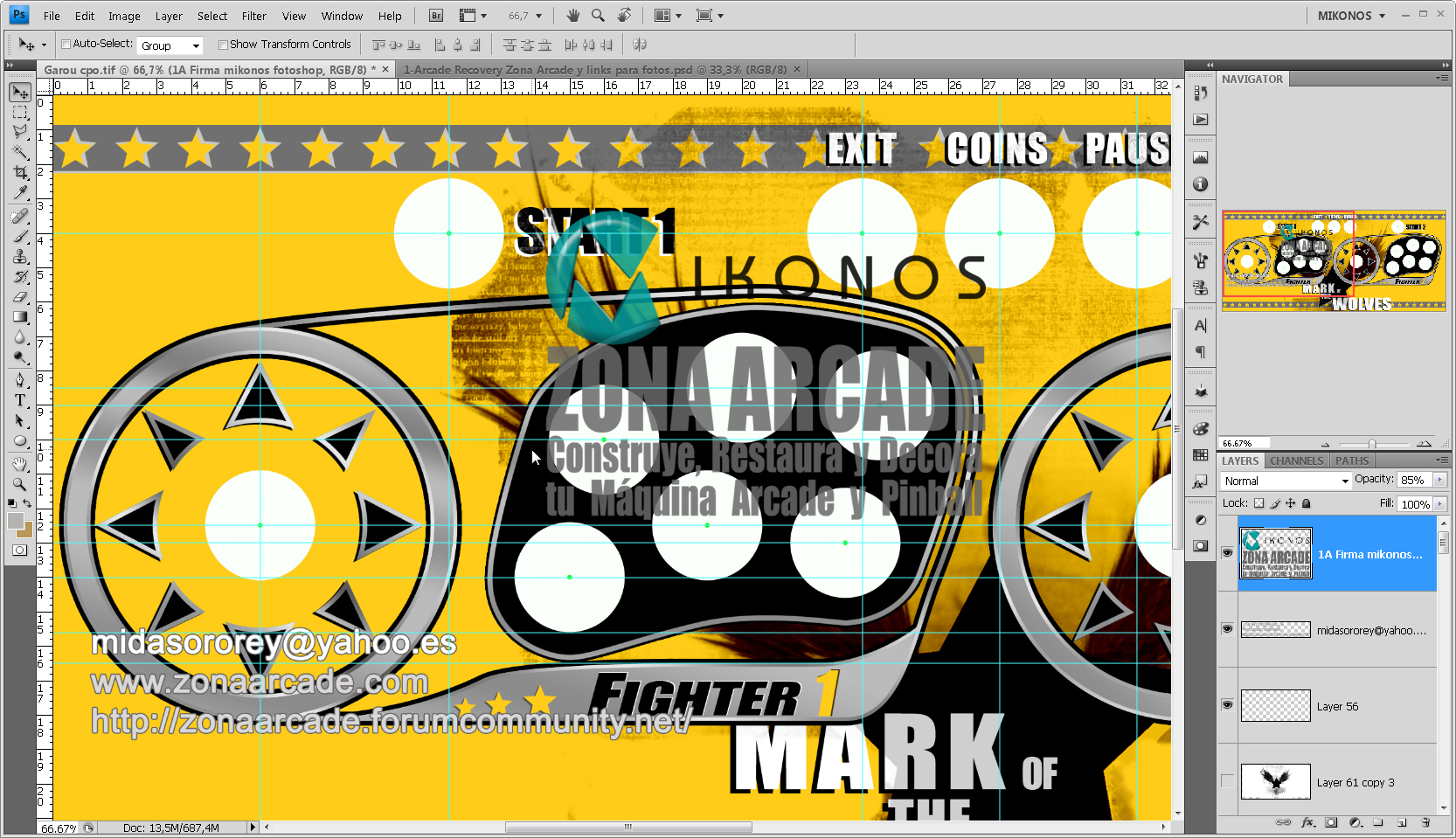Screen dimensions: 1456x838
Task: Open the Normal blend mode dropdown
Action: [1286, 481]
